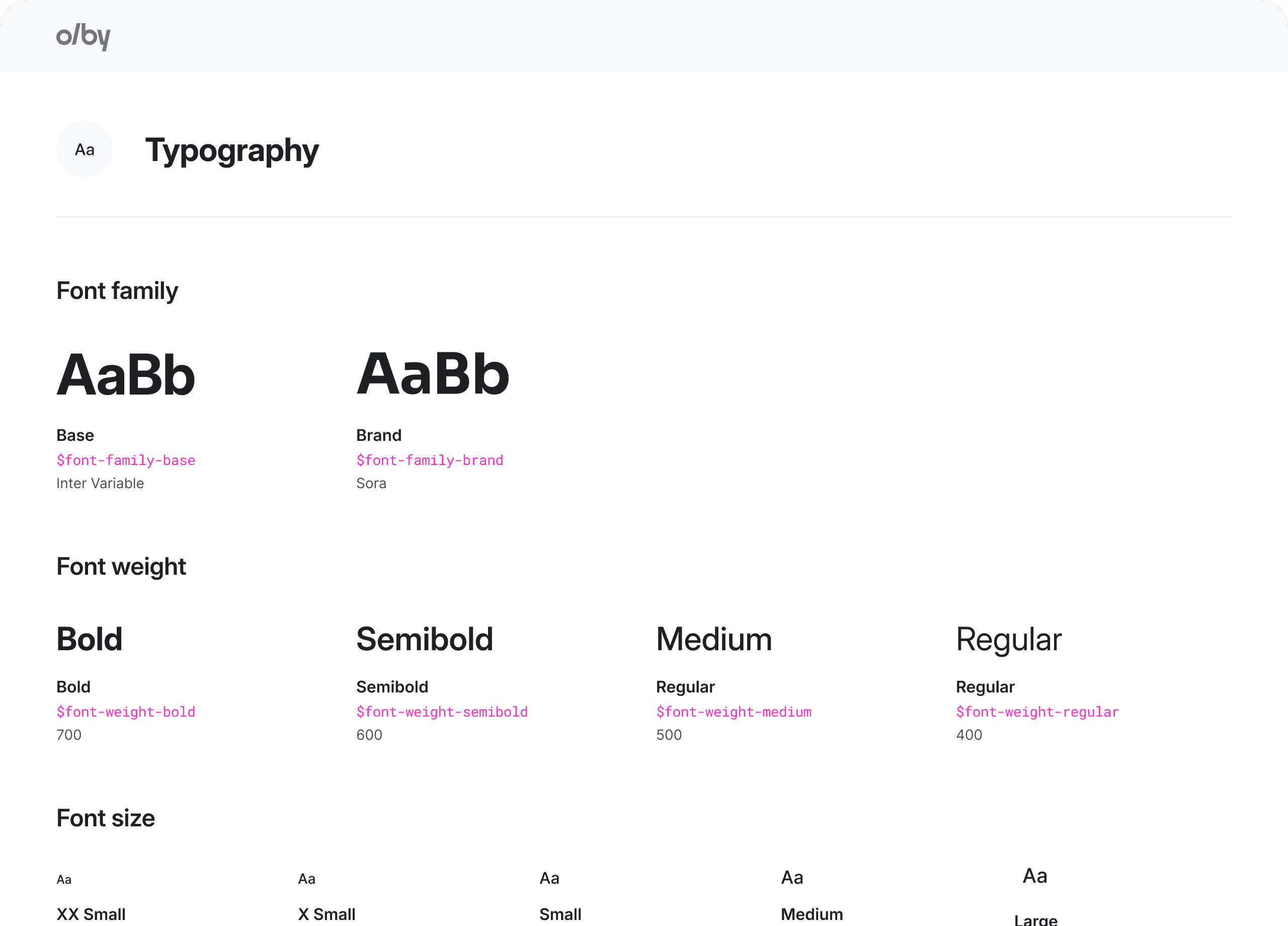Click the Base AaBb font sample
The height and width of the screenshot is (926, 1288).
[x=126, y=375]
